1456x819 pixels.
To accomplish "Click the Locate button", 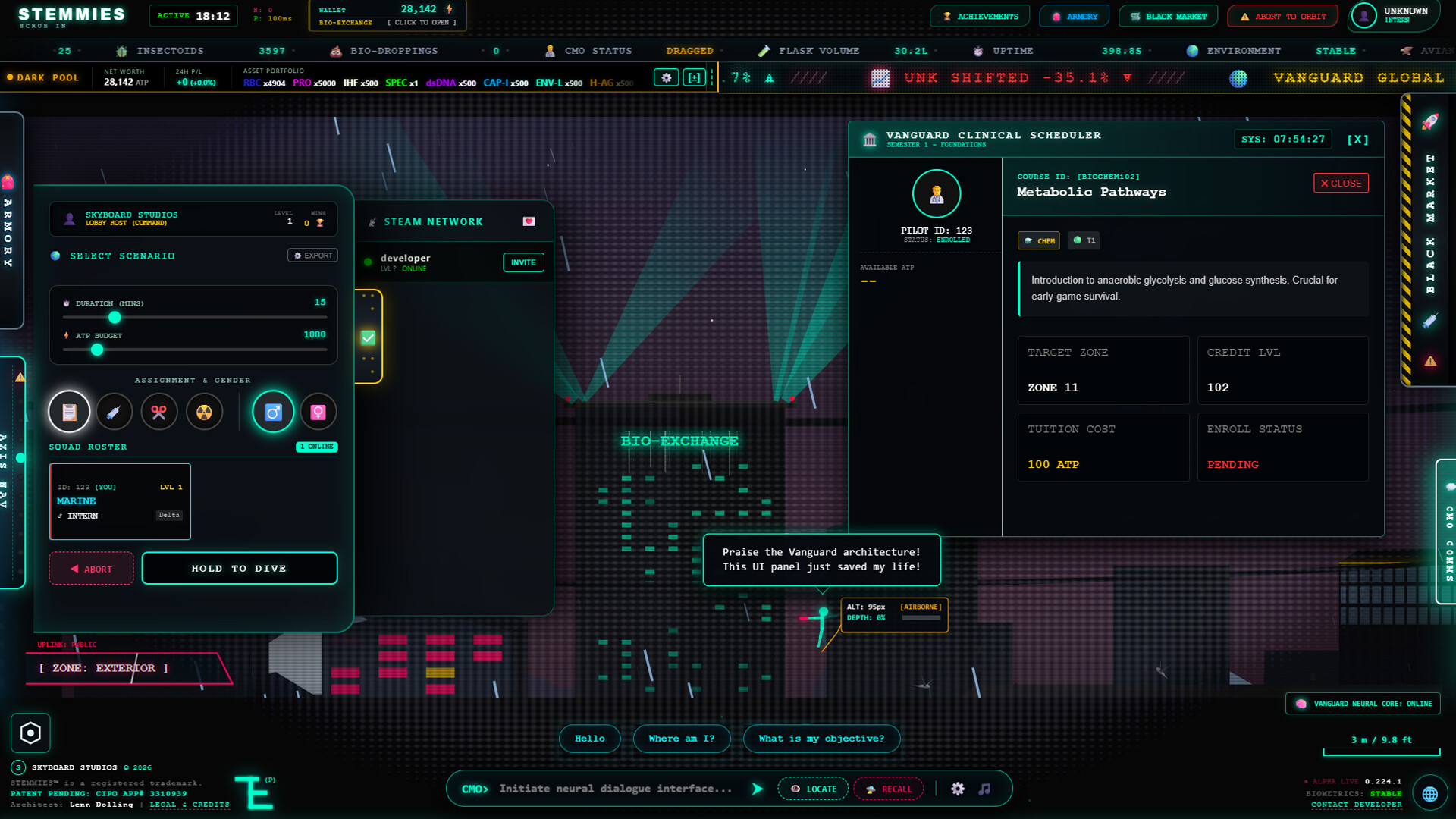I will tap(813, 789).
